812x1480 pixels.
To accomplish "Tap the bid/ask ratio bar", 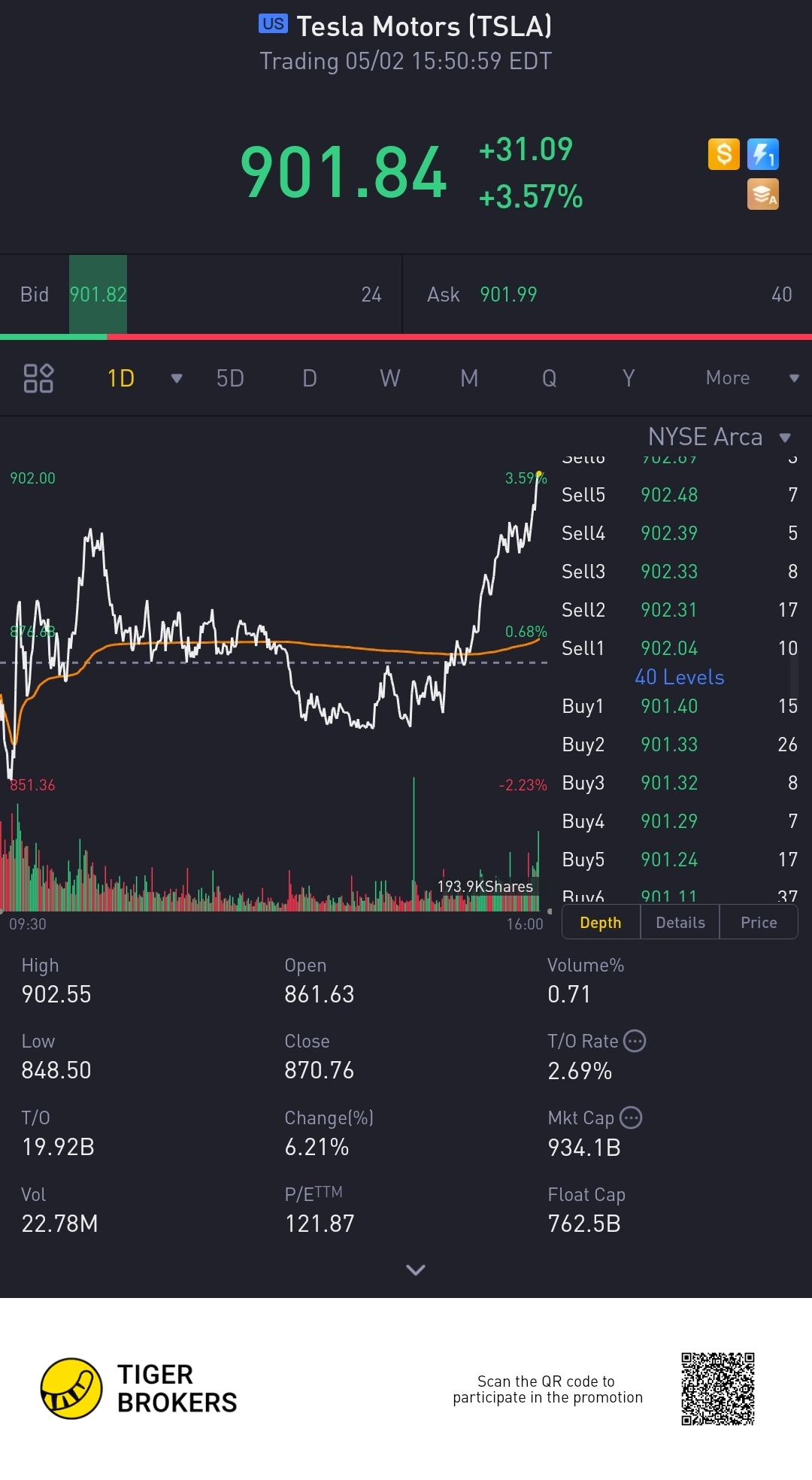I will pyautogui.click(x=406, y=337).
